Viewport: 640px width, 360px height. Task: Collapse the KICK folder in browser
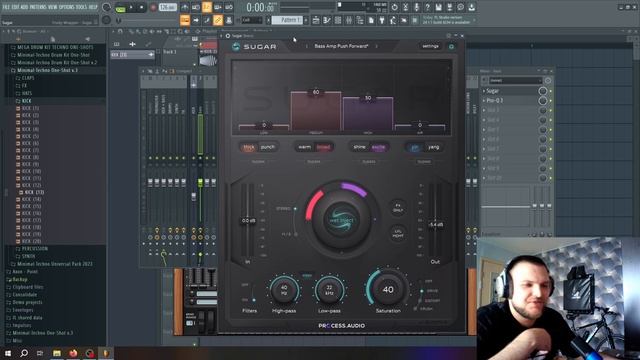(x=26, y=101)
